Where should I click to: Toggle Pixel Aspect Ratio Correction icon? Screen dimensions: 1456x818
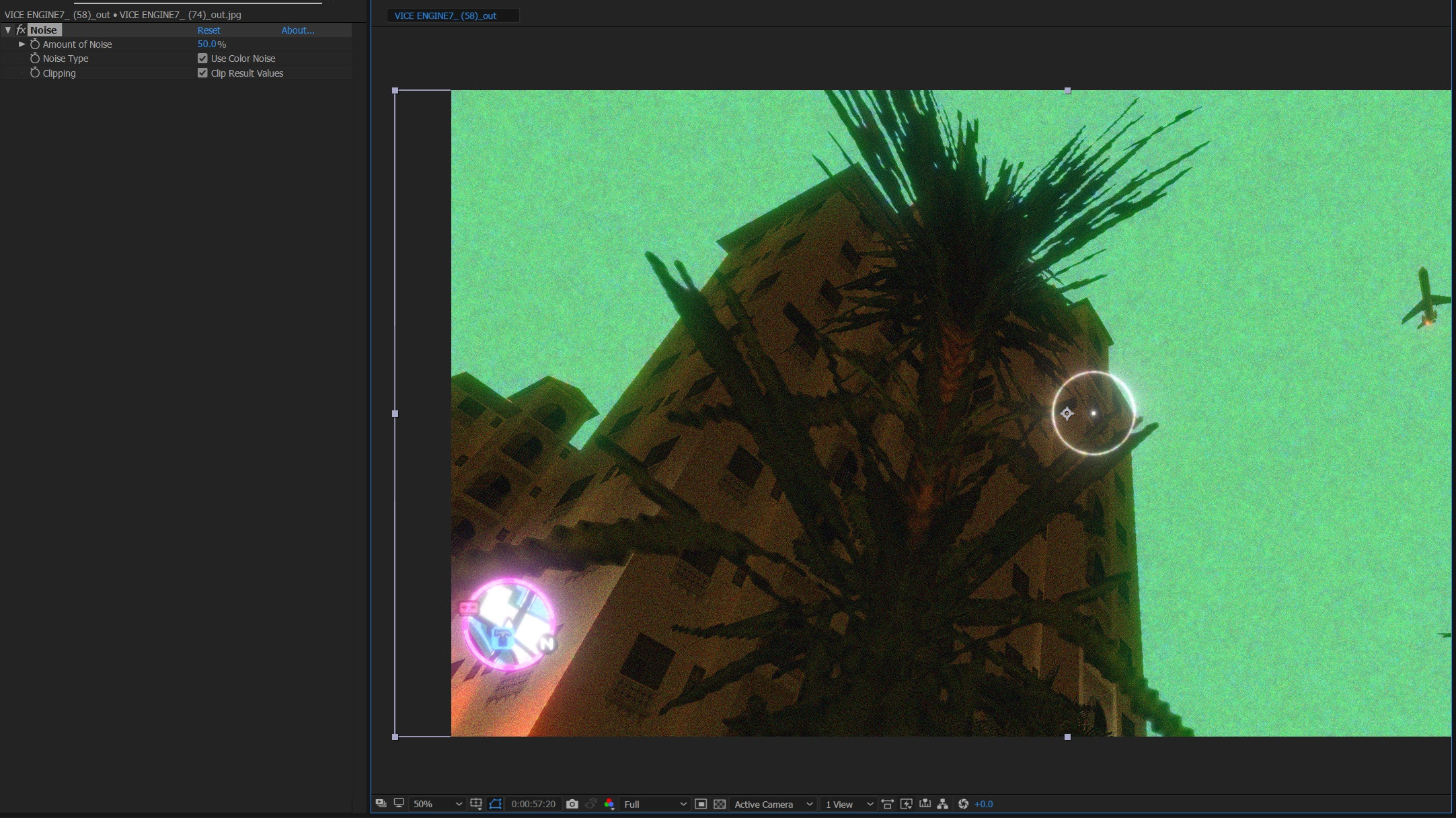point(888,804)
